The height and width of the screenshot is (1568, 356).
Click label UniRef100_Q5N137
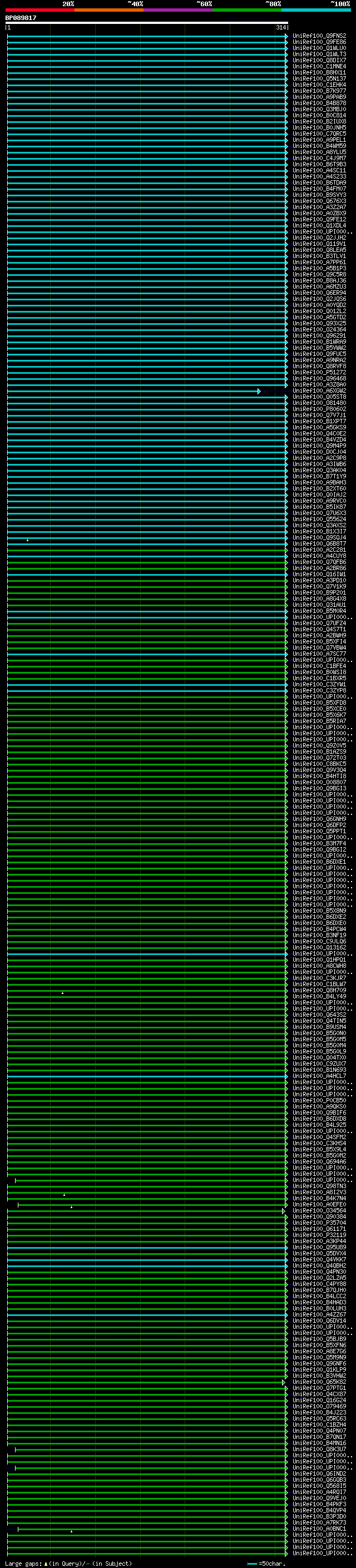pos(319,78)
